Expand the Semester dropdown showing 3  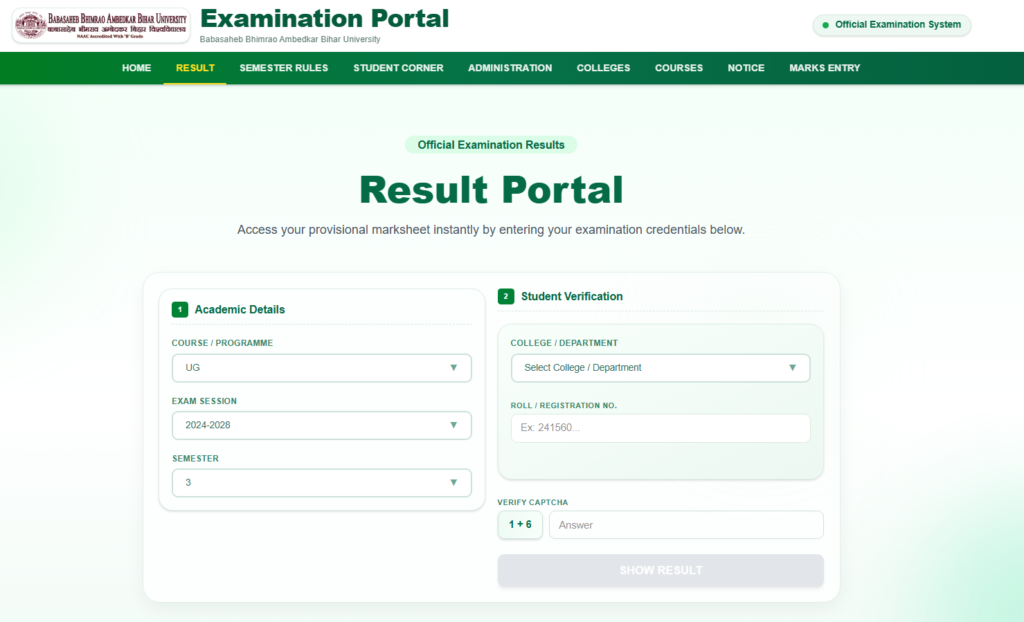pos(321,483)
